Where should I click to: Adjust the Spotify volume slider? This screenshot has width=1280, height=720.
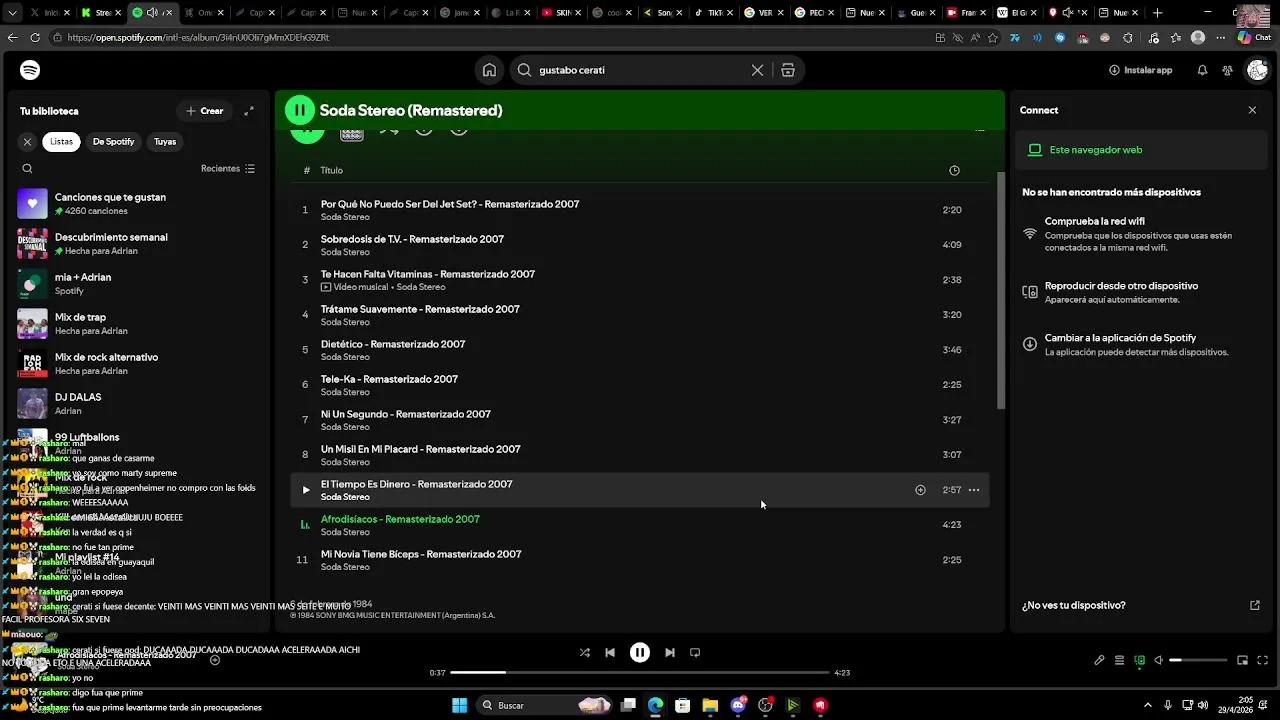point(1198,660)
